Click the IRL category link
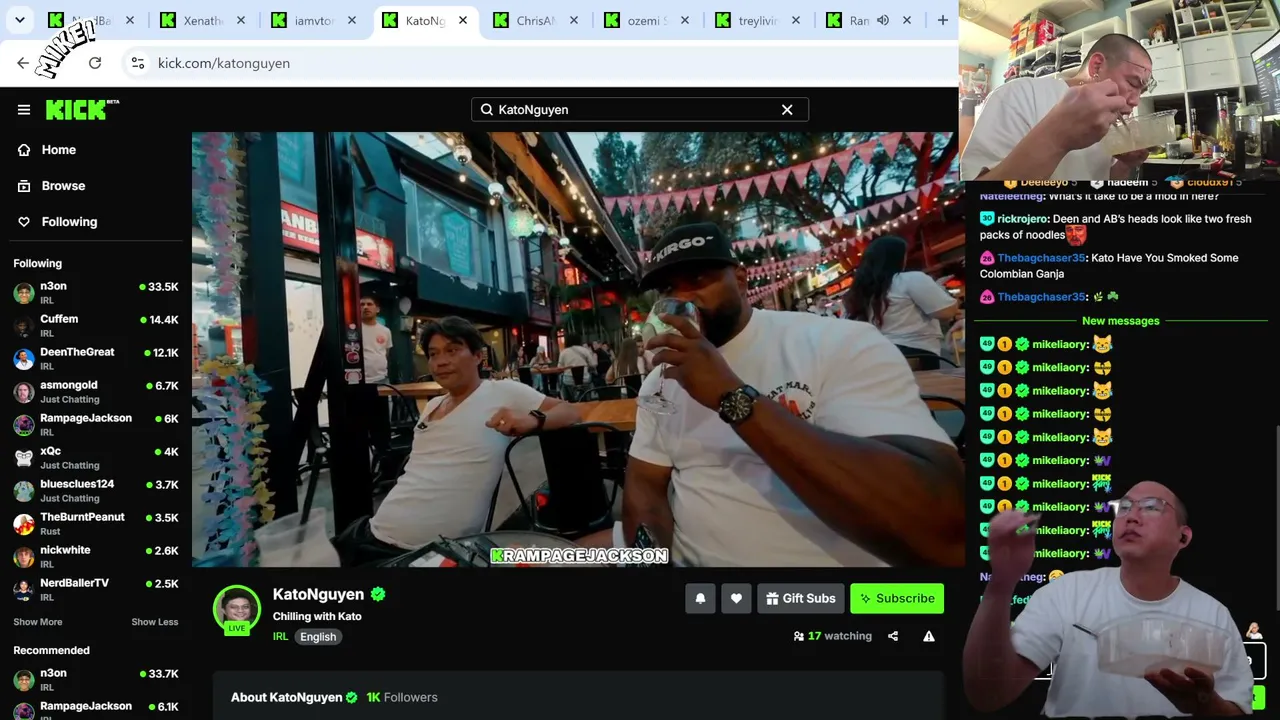1280x720 pixels. click(281, 637)
